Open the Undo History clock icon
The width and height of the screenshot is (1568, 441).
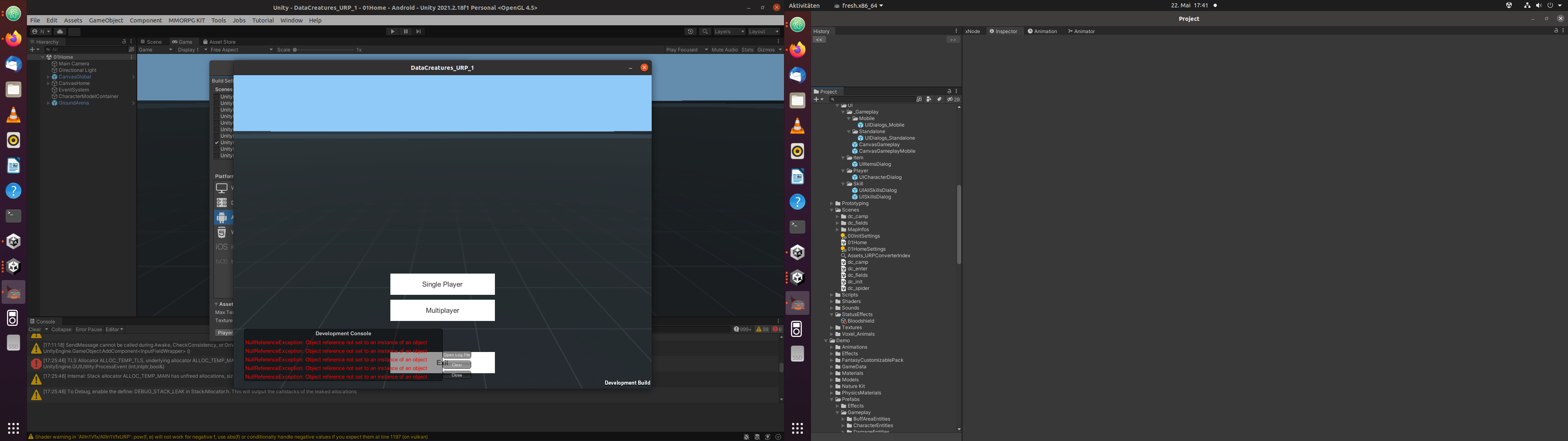click(690, 32)
